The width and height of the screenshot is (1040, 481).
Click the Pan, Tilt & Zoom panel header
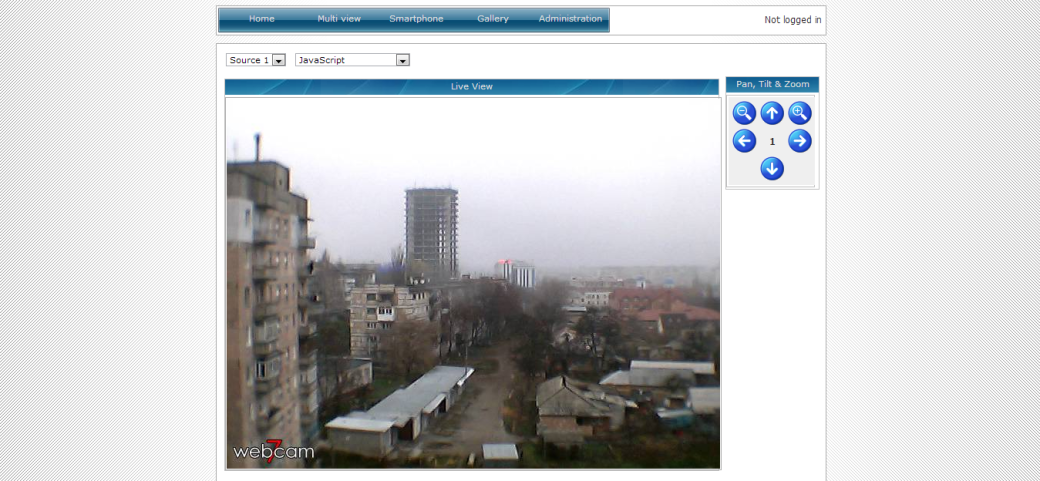click(x=772, y=85)
